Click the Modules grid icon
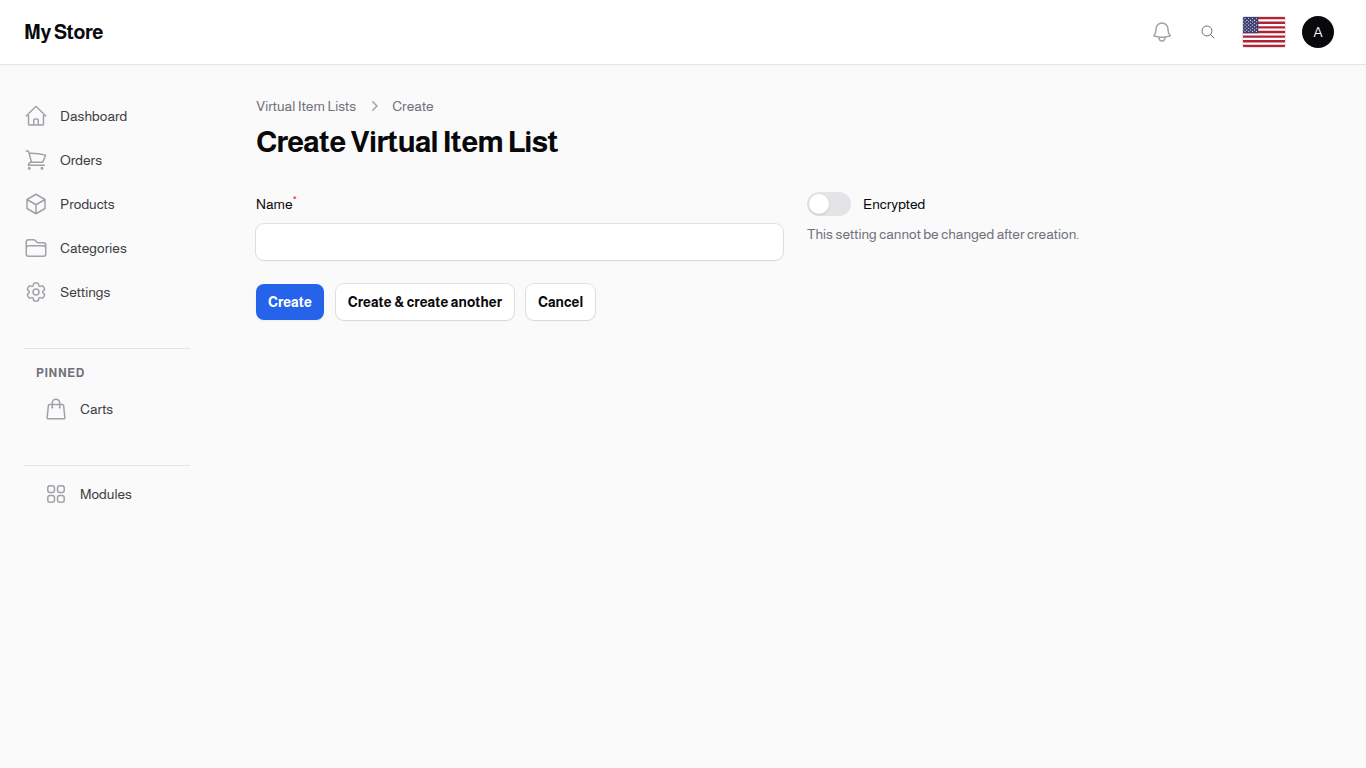The image size is (1366, 768). (55, 493)
